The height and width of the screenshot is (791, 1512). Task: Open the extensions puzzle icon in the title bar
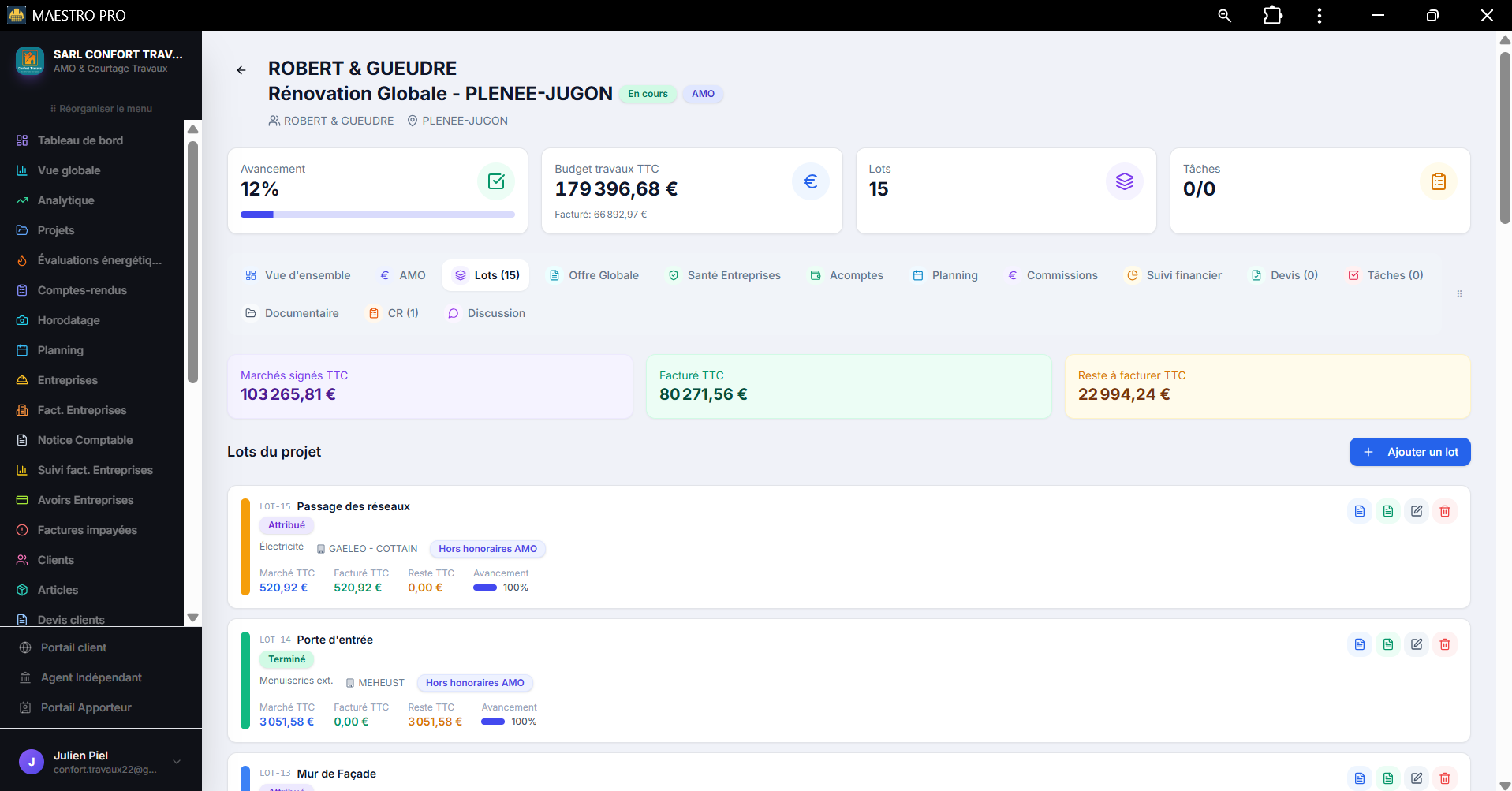1272,16
